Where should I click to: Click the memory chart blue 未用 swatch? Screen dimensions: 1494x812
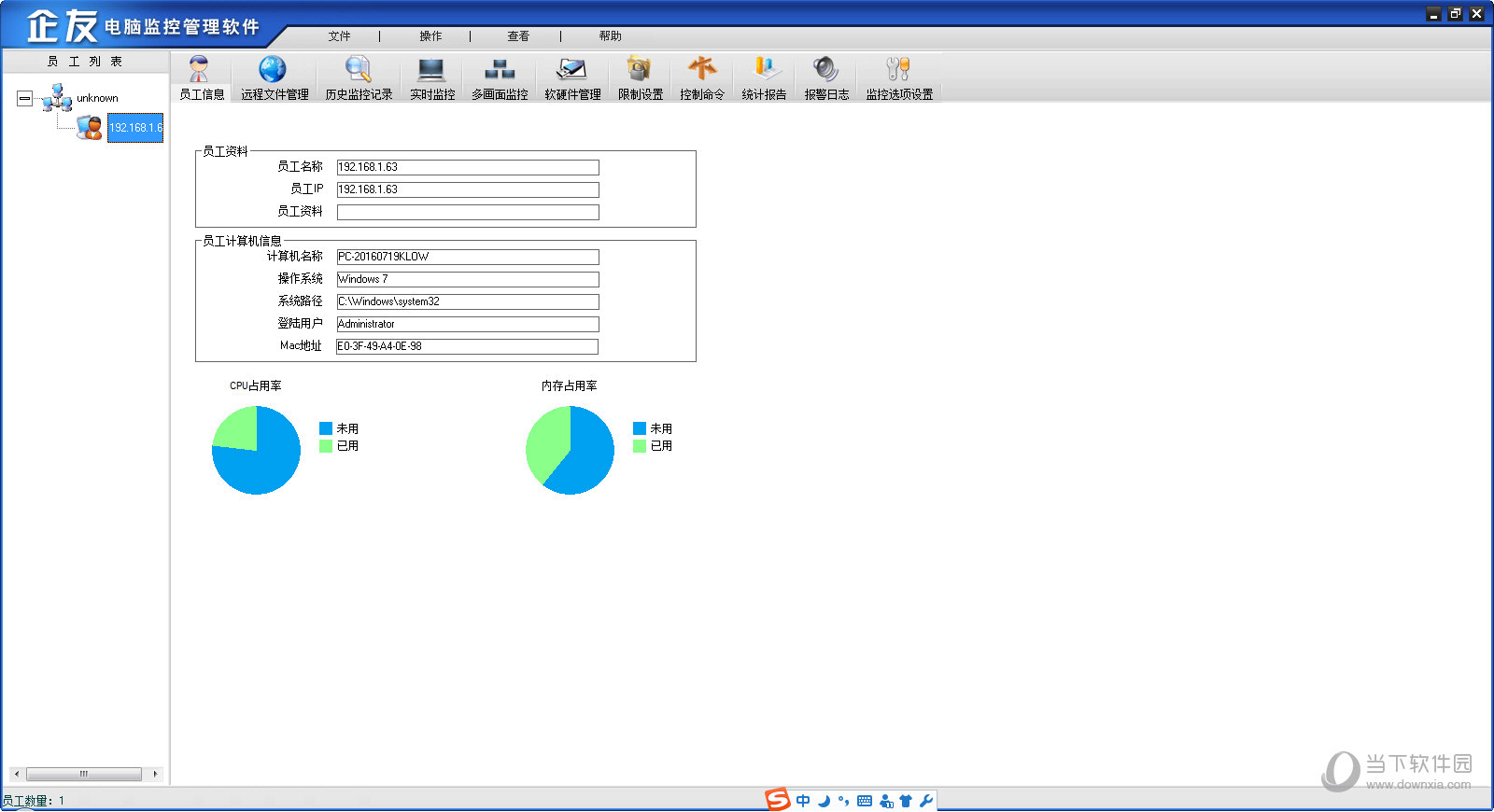pos(640,428)
